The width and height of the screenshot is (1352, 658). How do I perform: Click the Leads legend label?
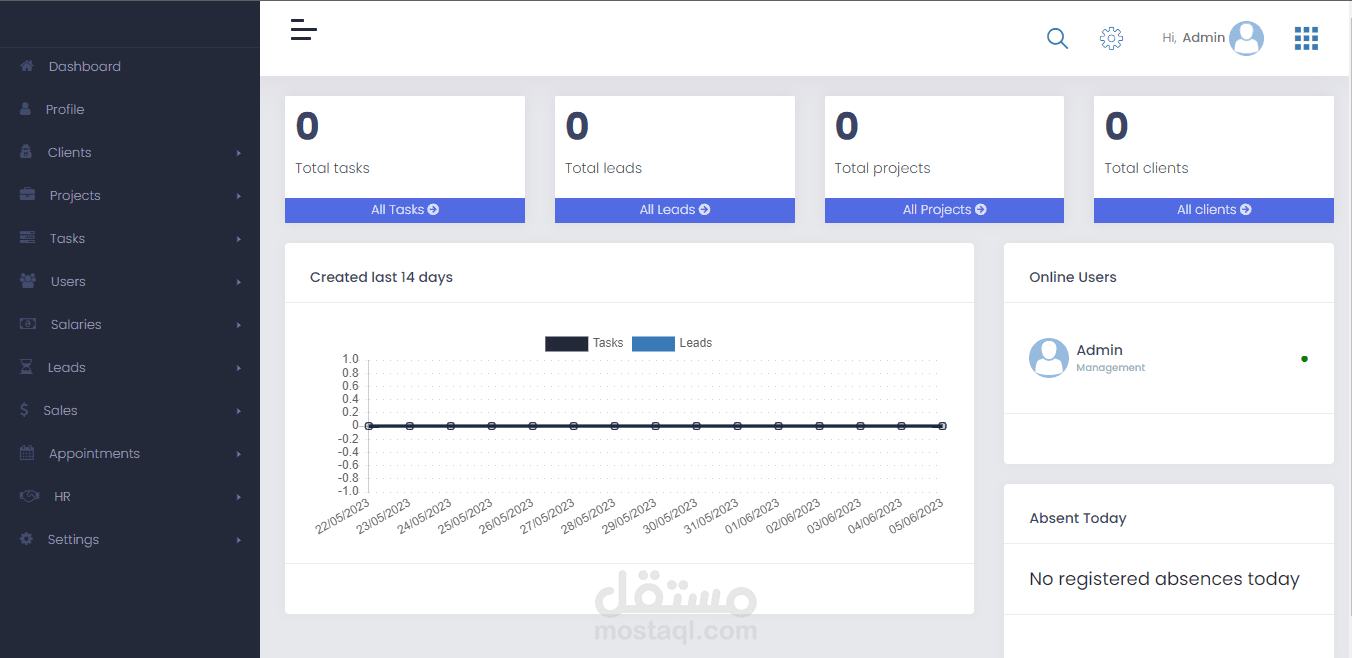pos(696,343)
